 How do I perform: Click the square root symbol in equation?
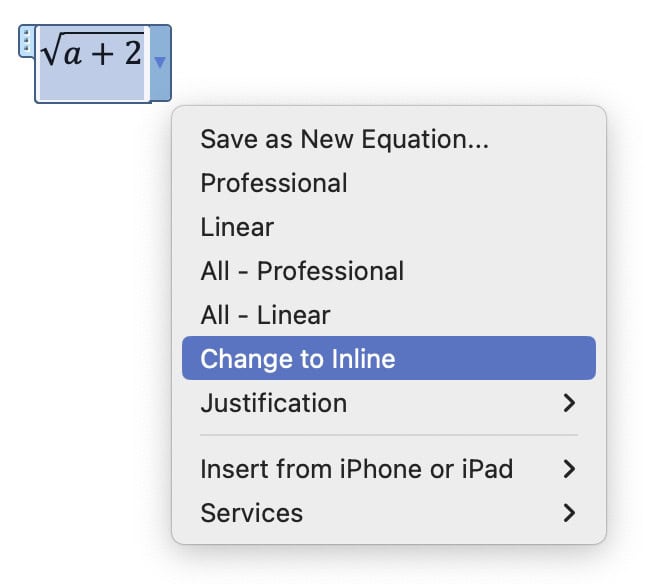[x=50, y=52]
